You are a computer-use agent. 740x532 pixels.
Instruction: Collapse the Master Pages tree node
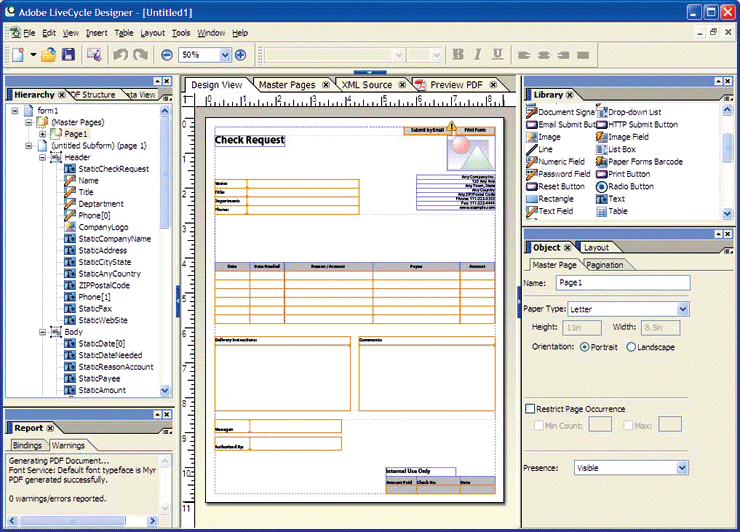point(29,122)
